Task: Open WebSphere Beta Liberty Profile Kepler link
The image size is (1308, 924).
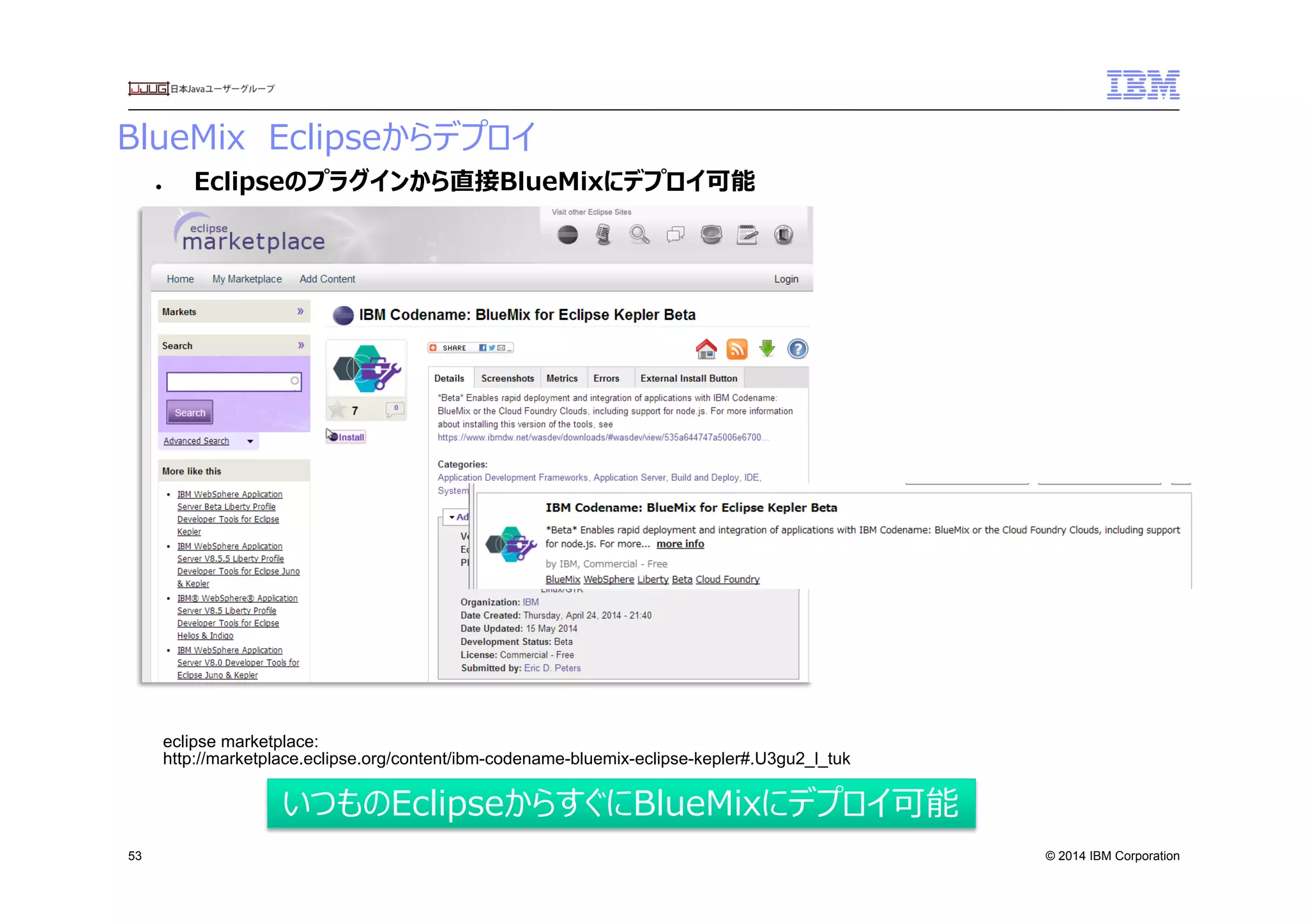Action: tap(230, 513)
